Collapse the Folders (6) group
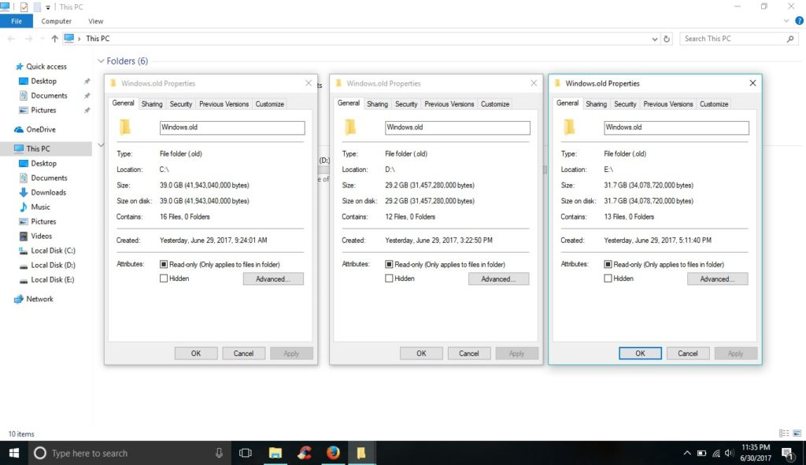 pyautogui.click(x=101, y=61)
